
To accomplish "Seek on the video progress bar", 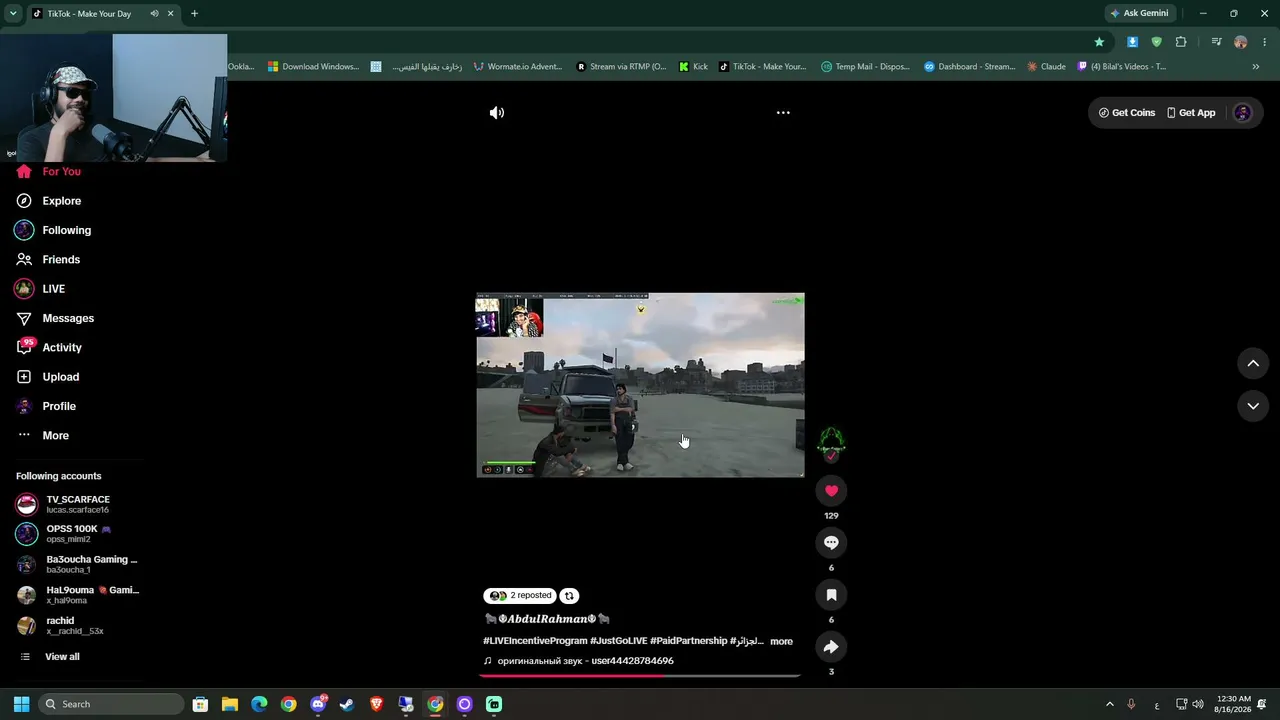I will 640,676.
